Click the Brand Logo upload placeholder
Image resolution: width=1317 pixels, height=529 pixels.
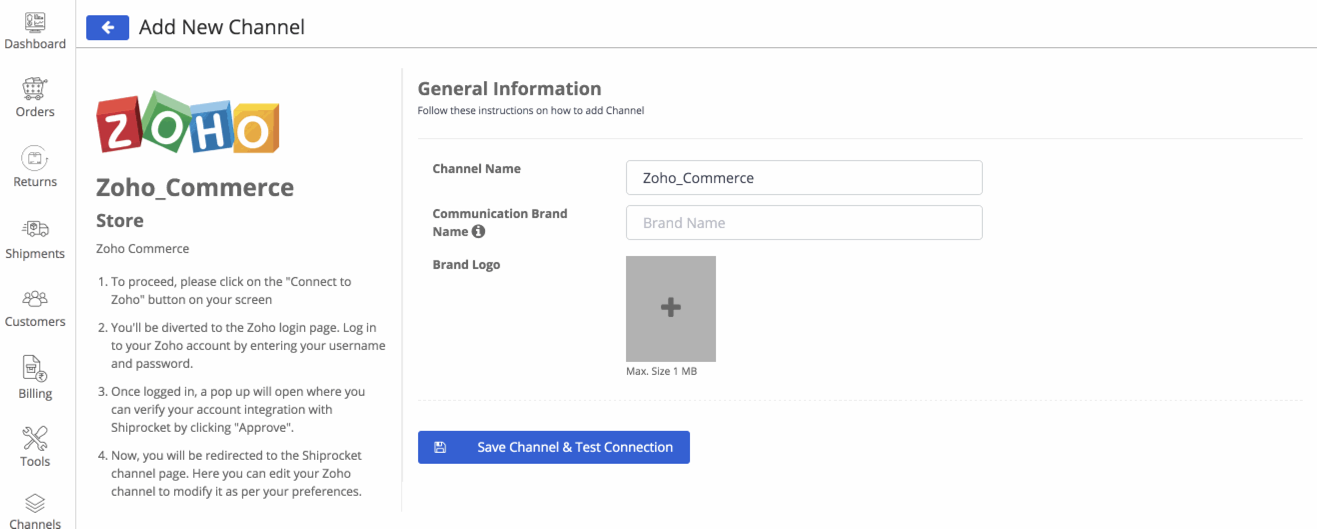670,308
